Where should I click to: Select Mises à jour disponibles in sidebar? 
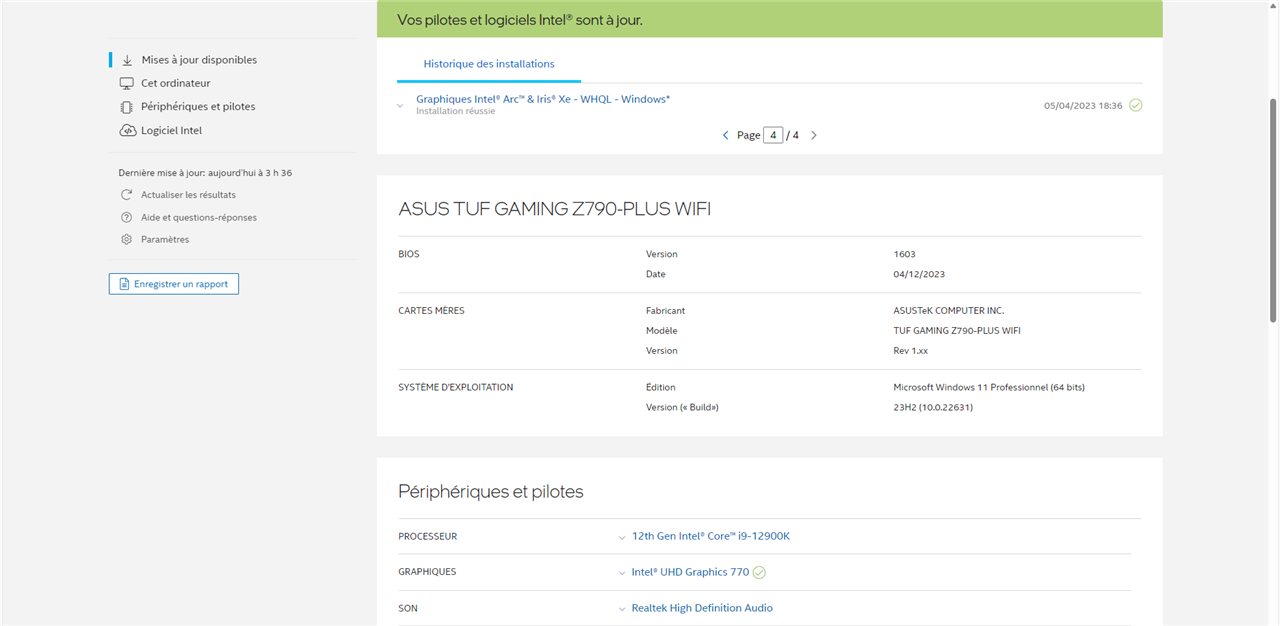[199, 60]
